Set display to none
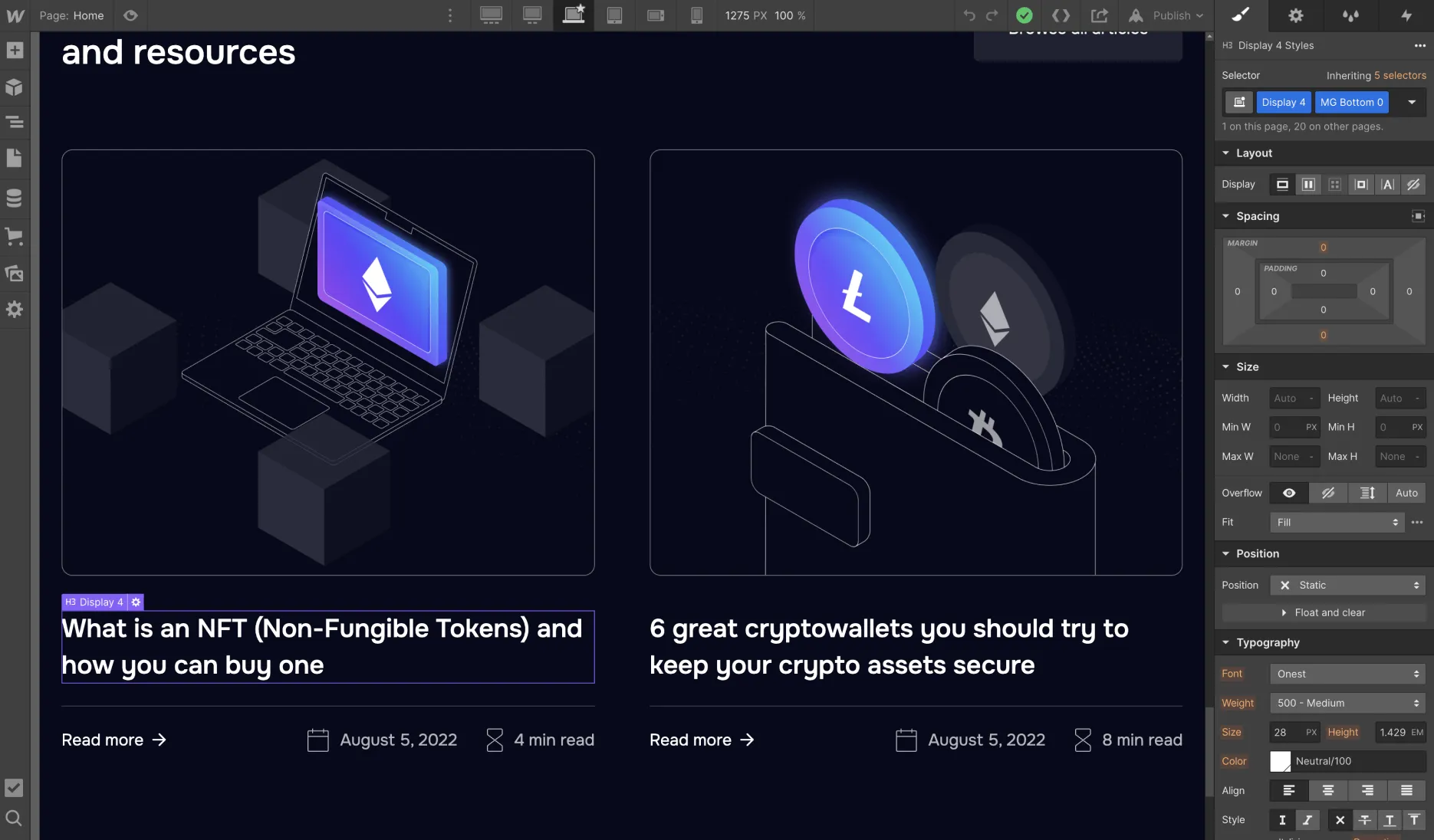This screenshot has height=840, width=1434. pos(1413,184)
